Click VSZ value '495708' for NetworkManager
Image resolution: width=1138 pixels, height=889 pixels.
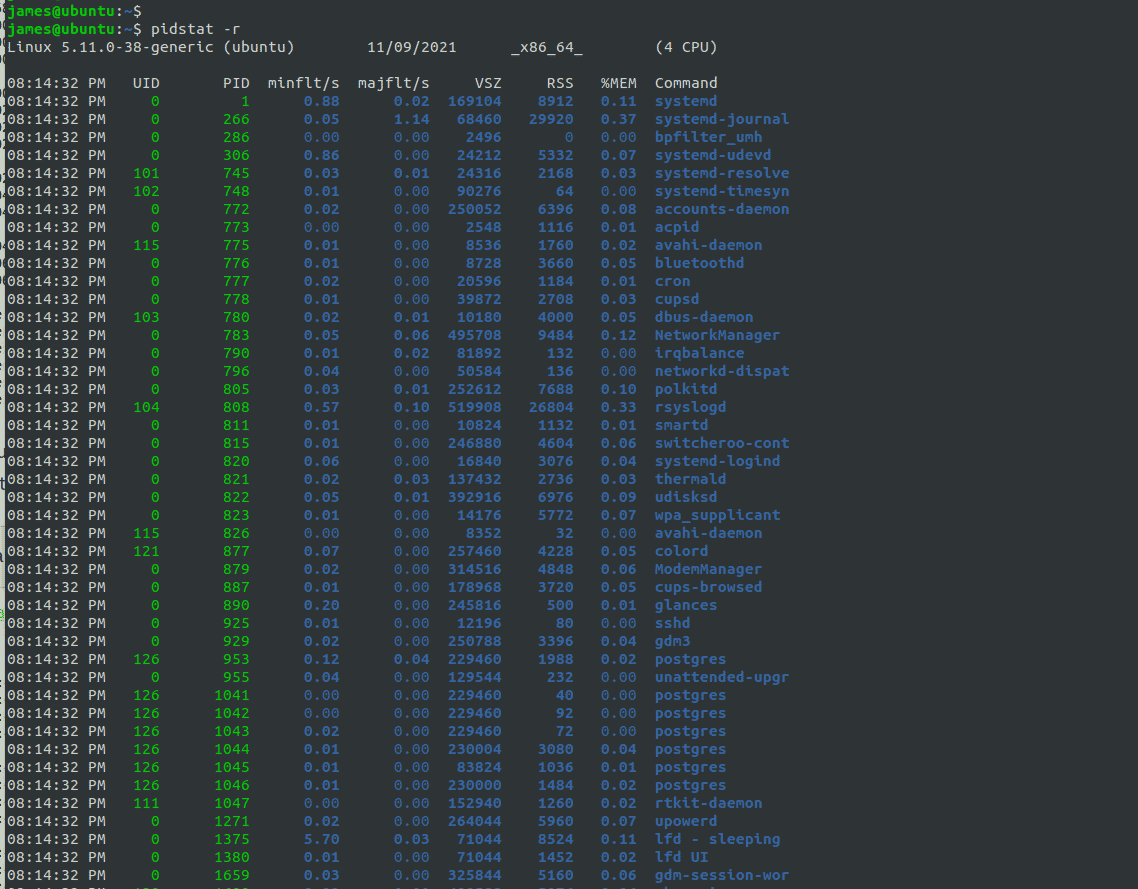click(x=475, y=335)
